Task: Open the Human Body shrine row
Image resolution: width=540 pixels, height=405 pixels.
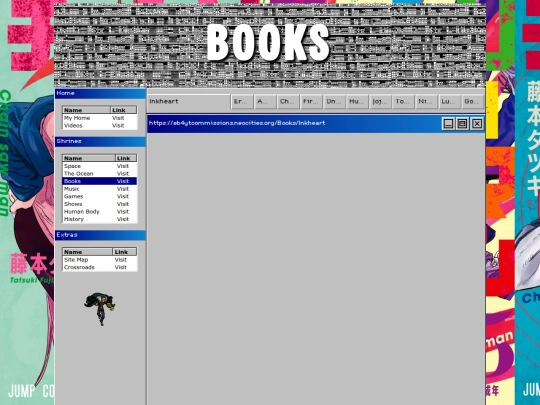Action: tap(100, 211)
